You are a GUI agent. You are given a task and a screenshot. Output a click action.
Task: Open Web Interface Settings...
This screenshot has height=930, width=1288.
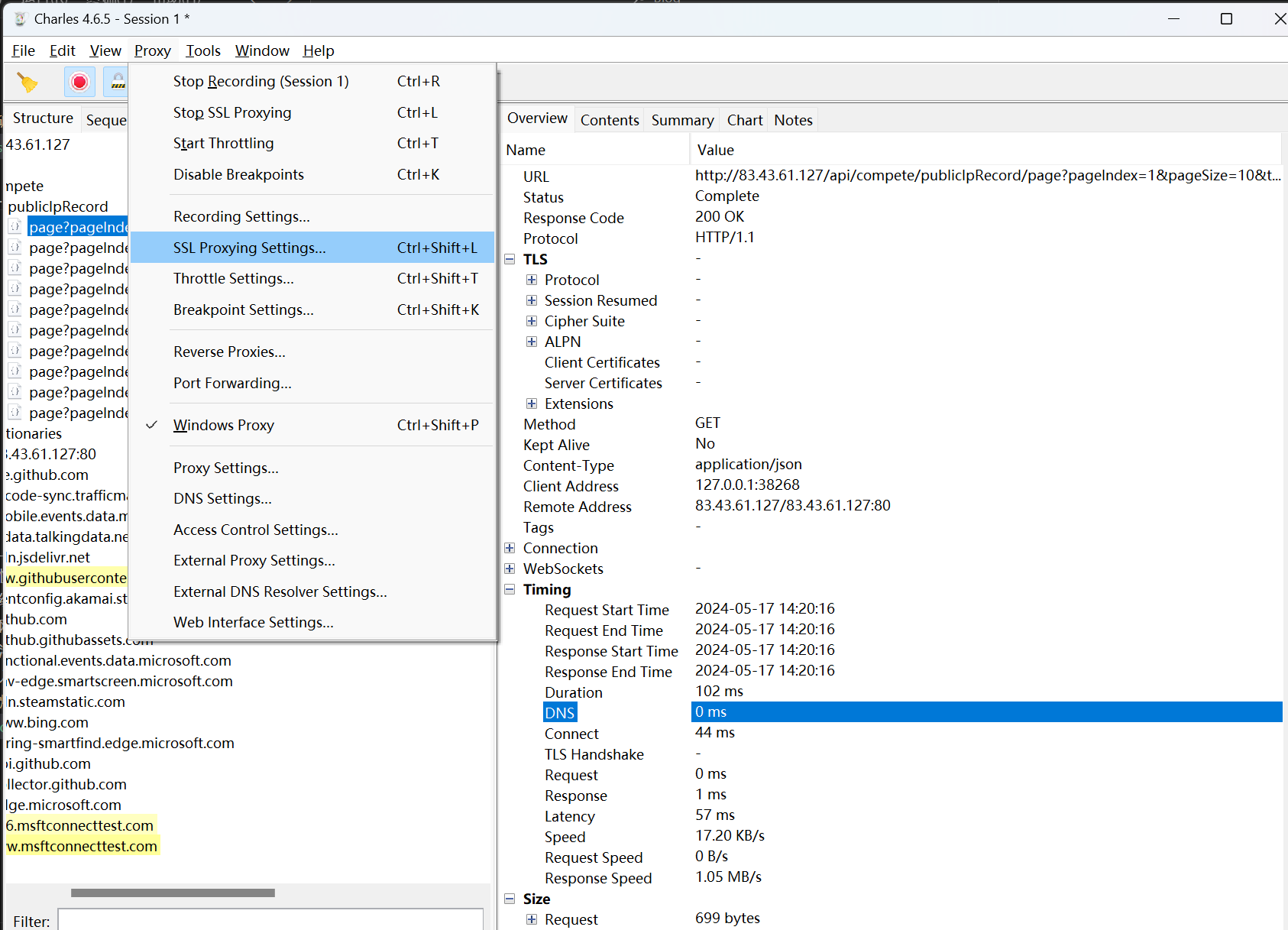313,622
